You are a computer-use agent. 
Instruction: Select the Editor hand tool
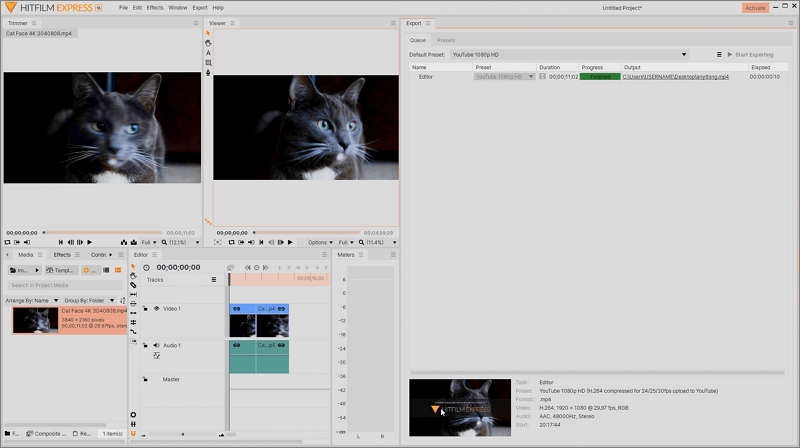click(133, 276)
